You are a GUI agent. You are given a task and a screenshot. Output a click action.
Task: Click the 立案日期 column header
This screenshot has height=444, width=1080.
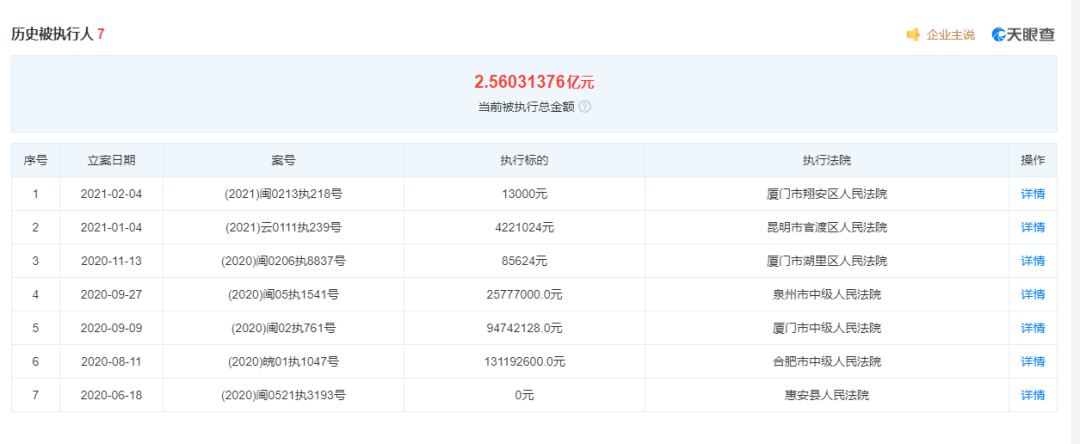click(111, 160)
